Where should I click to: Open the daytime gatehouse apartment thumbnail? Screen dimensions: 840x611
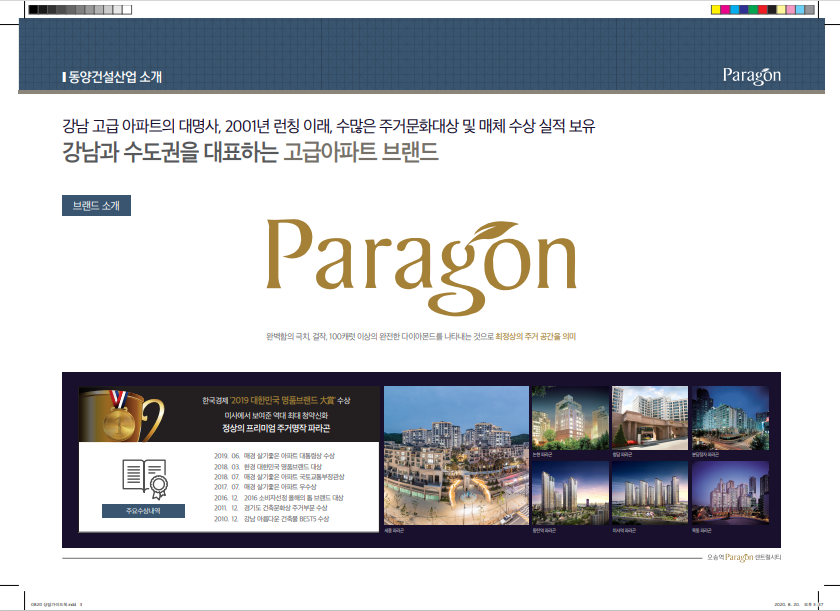(650, 418)
